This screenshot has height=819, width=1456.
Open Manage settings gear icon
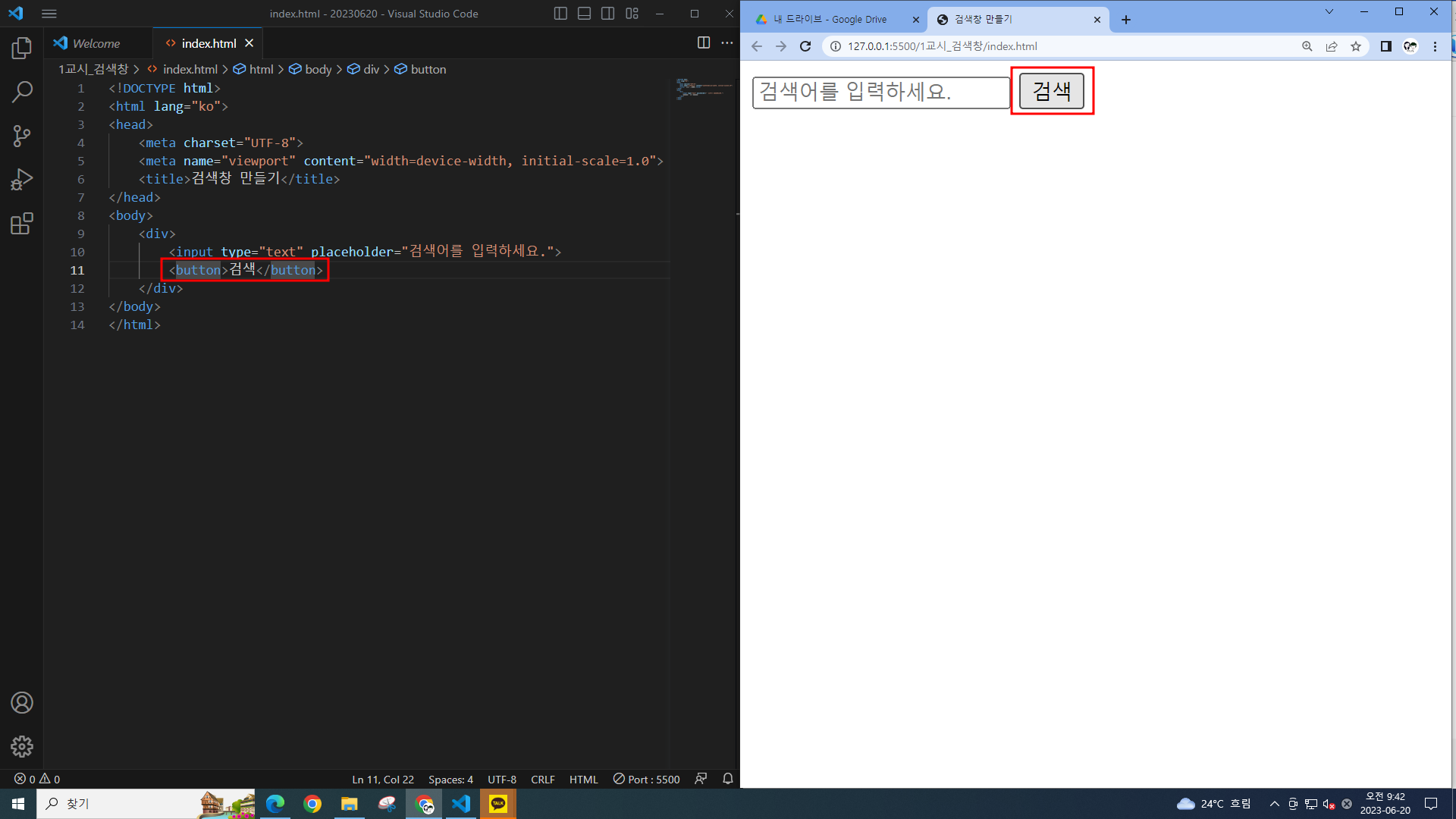tap(22, 746)
